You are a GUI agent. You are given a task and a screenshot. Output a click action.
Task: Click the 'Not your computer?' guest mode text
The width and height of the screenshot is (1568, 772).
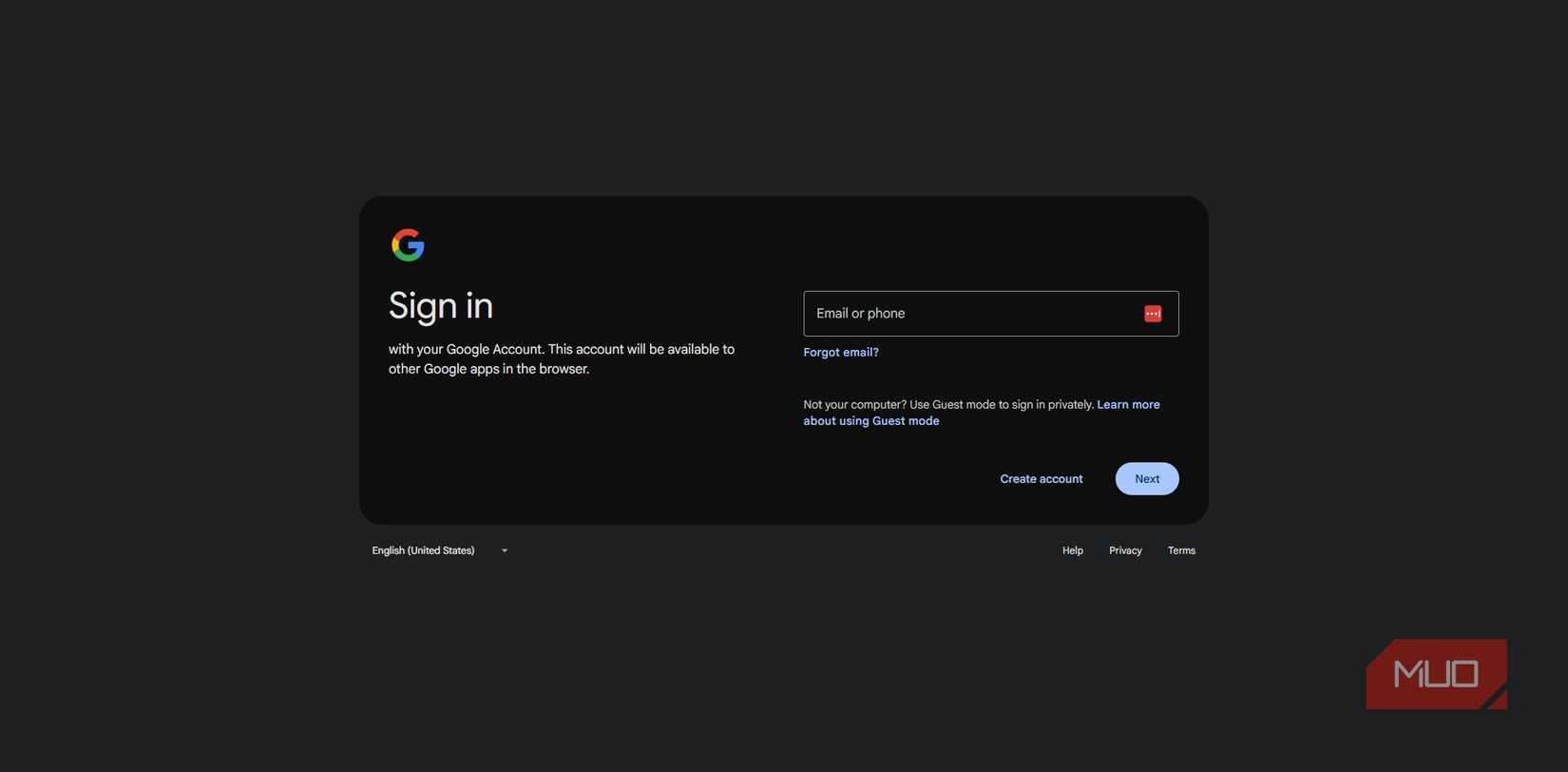pos(949,405)
